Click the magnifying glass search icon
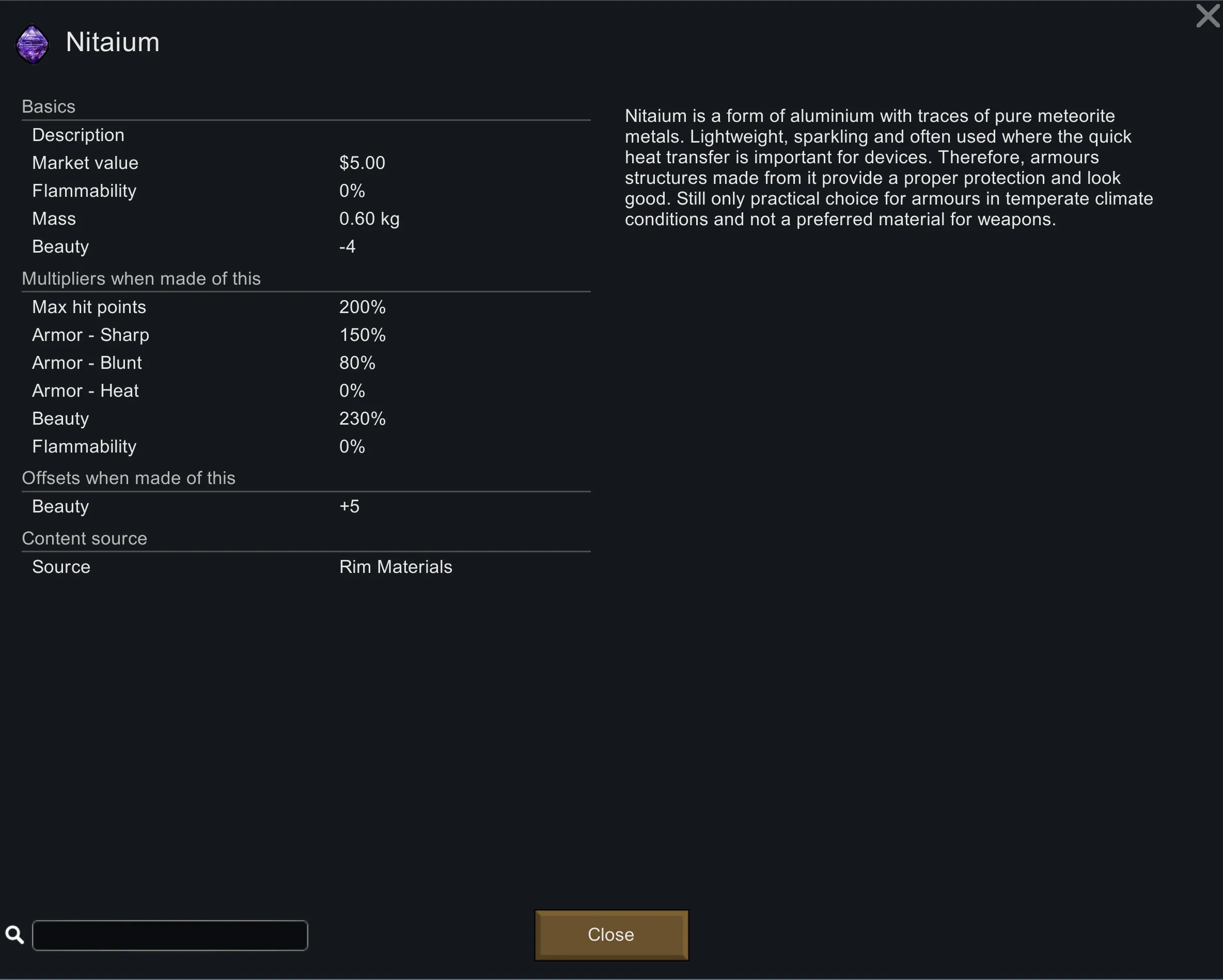 point(15,935)
